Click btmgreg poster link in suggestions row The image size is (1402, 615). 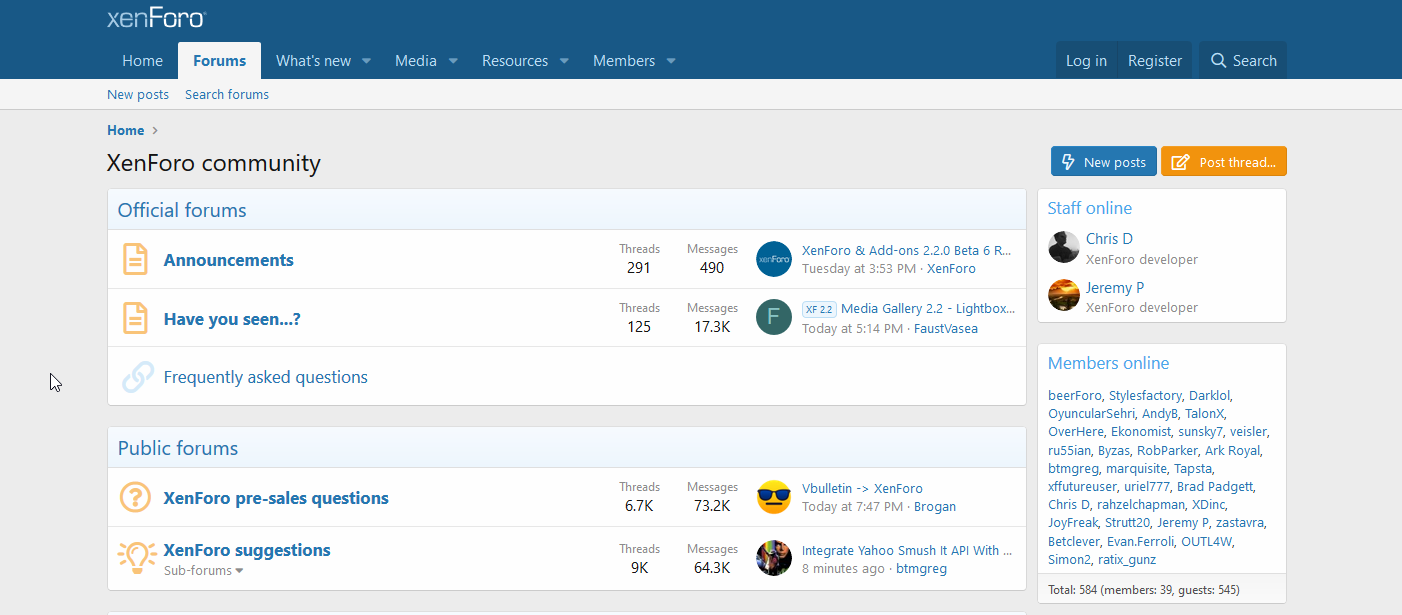921,568
